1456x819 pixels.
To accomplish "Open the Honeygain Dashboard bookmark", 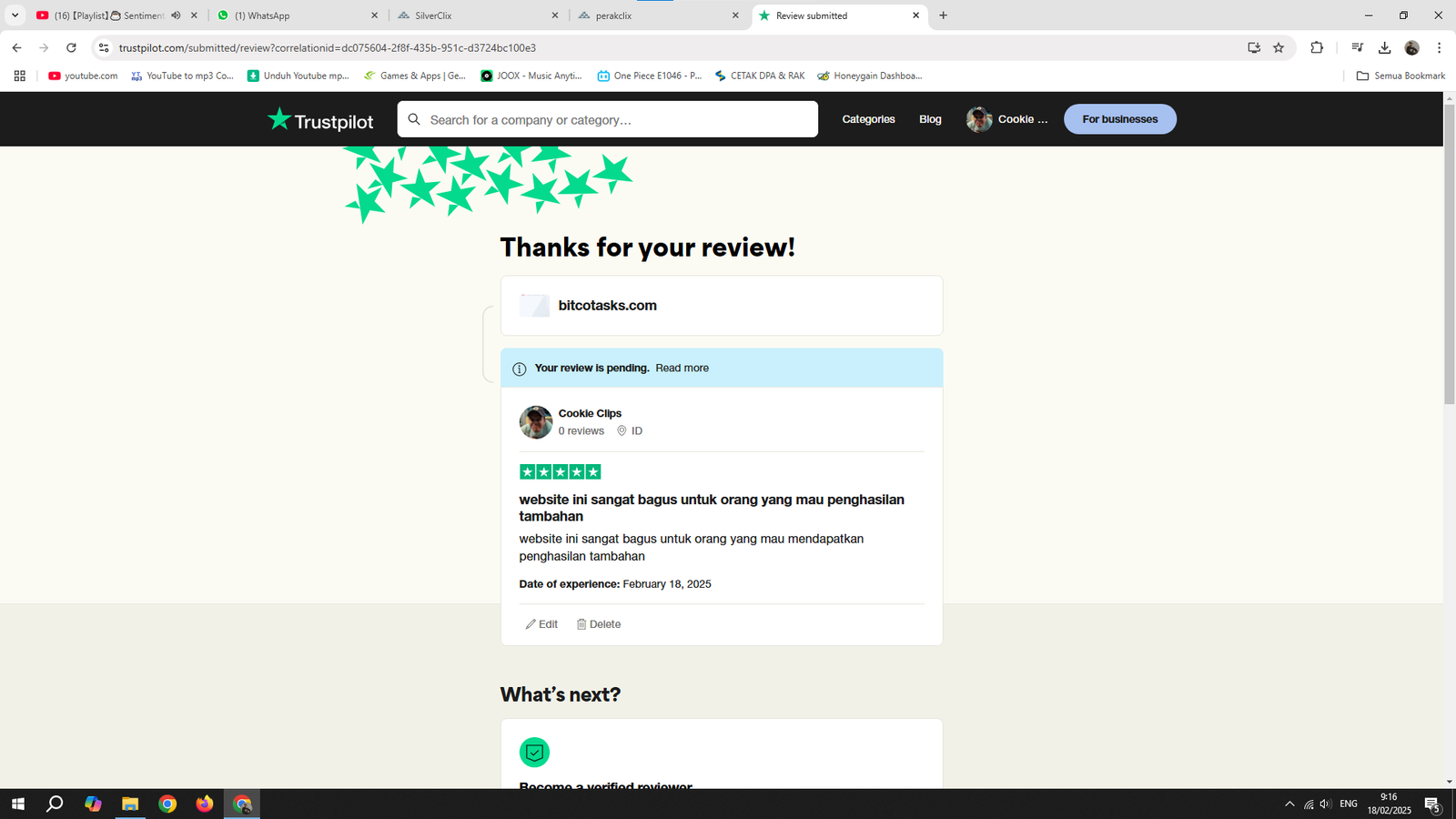I will tap(870, 76).
